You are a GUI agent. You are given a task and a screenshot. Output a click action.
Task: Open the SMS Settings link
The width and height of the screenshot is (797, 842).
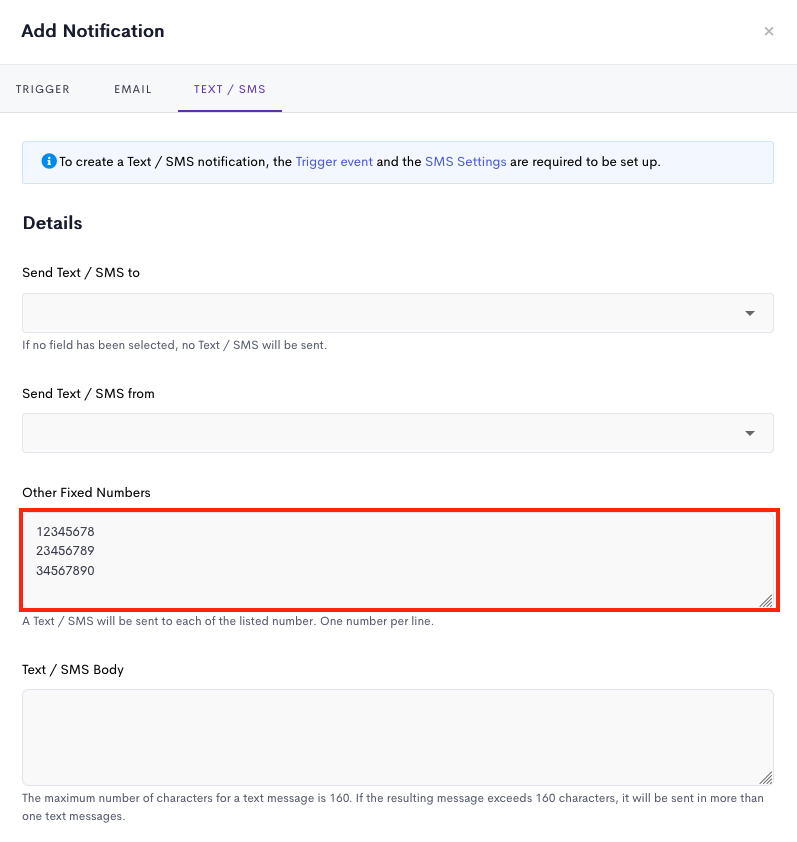pos(466,162)
